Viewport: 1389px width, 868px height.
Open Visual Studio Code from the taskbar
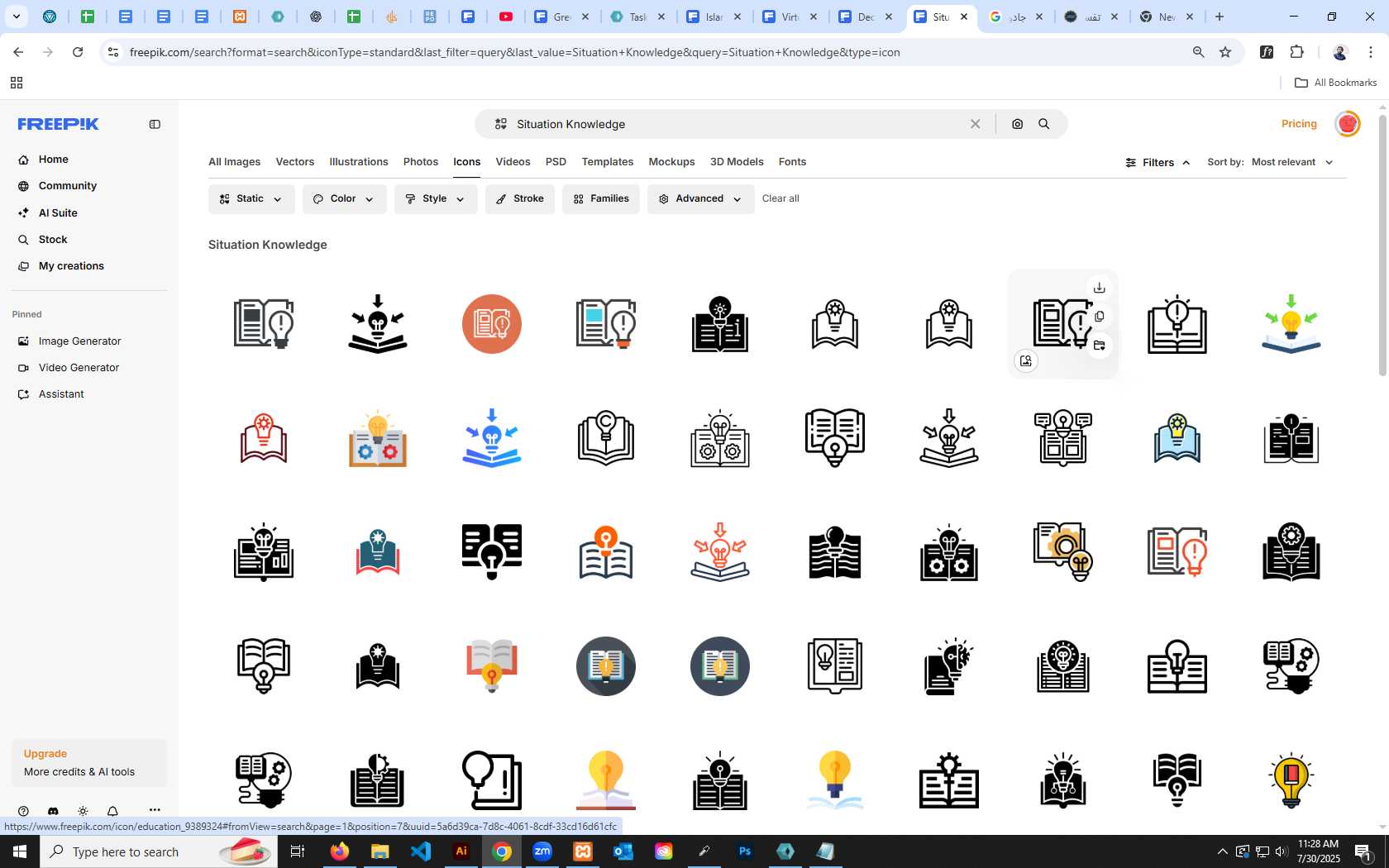click(421, 851)
